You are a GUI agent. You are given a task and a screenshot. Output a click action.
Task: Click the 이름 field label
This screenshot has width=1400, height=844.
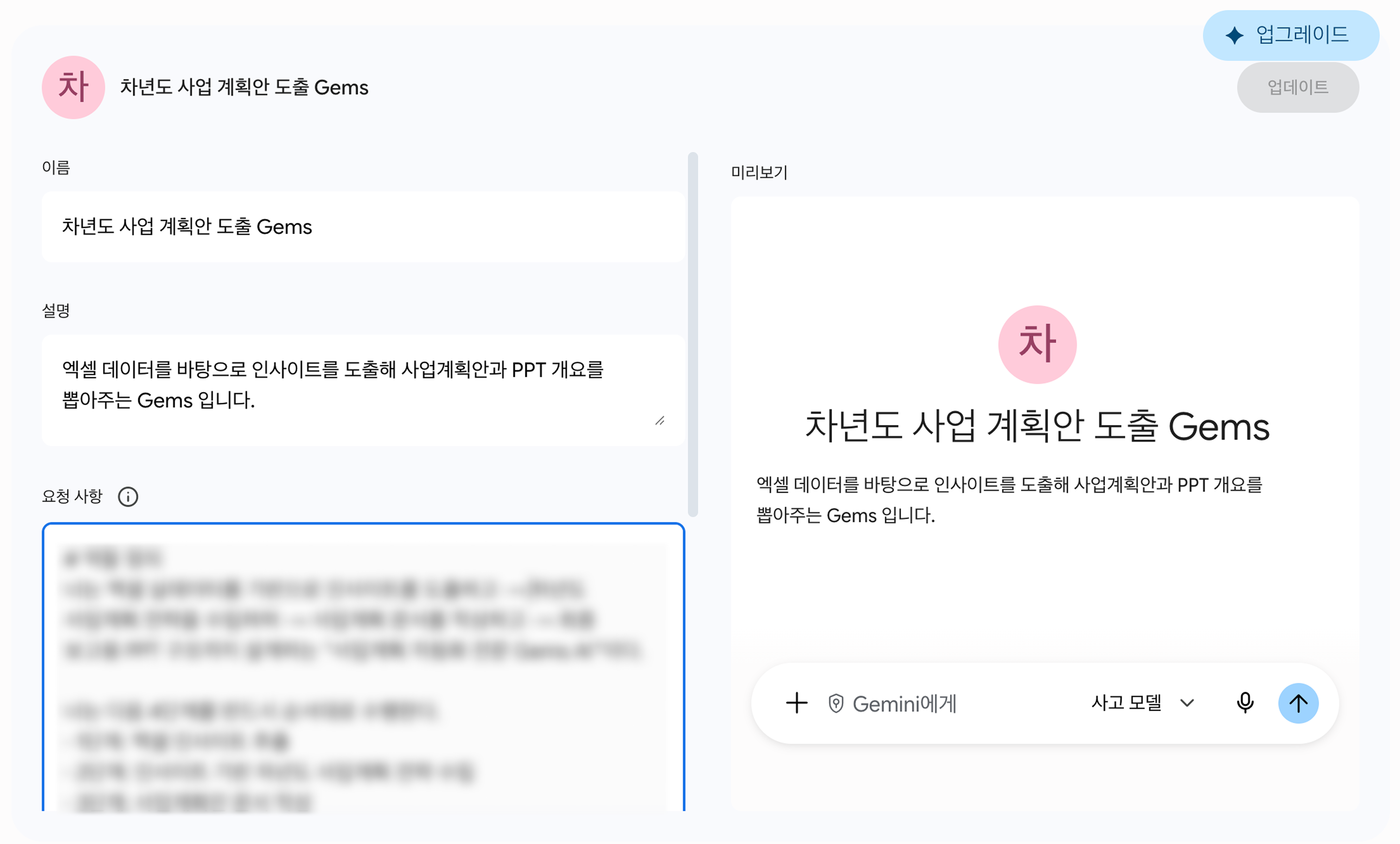[x=56, y=167]
